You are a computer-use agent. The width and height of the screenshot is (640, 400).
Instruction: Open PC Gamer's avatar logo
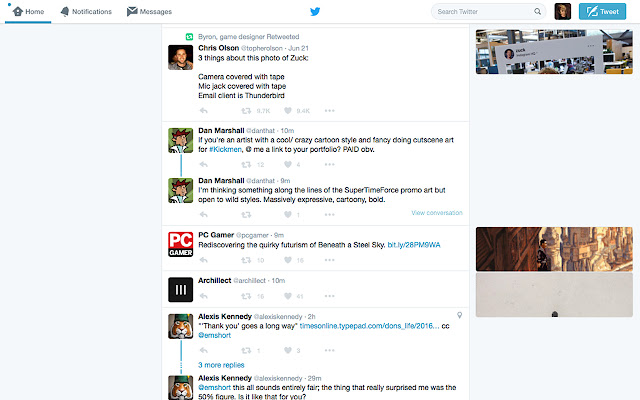point(180,244)
